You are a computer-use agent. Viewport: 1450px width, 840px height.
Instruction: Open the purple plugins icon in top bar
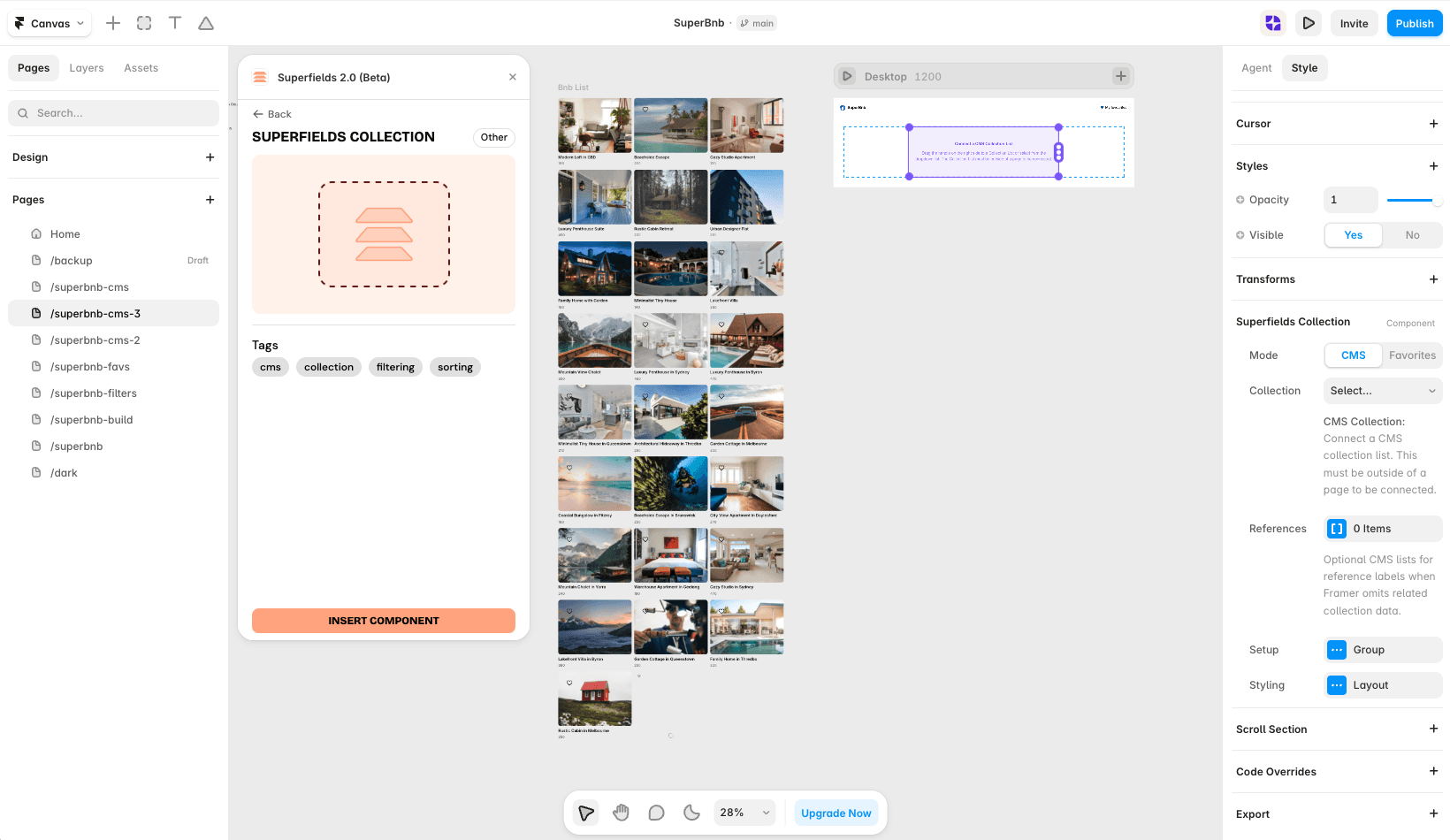click(1273, 23)
